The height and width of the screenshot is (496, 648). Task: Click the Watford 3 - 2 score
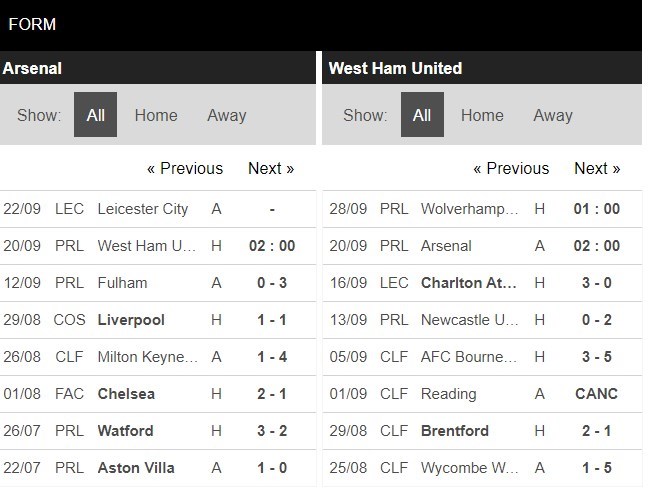point(272,431)
